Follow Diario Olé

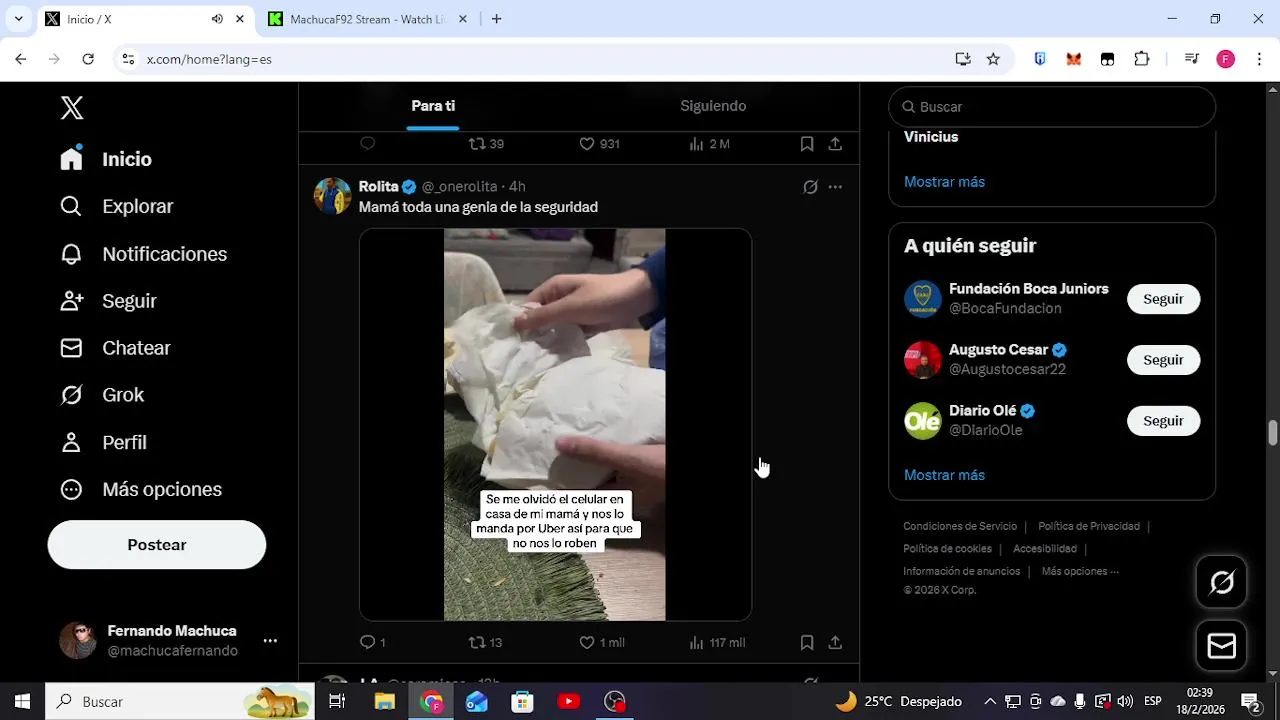(1163, 421)
